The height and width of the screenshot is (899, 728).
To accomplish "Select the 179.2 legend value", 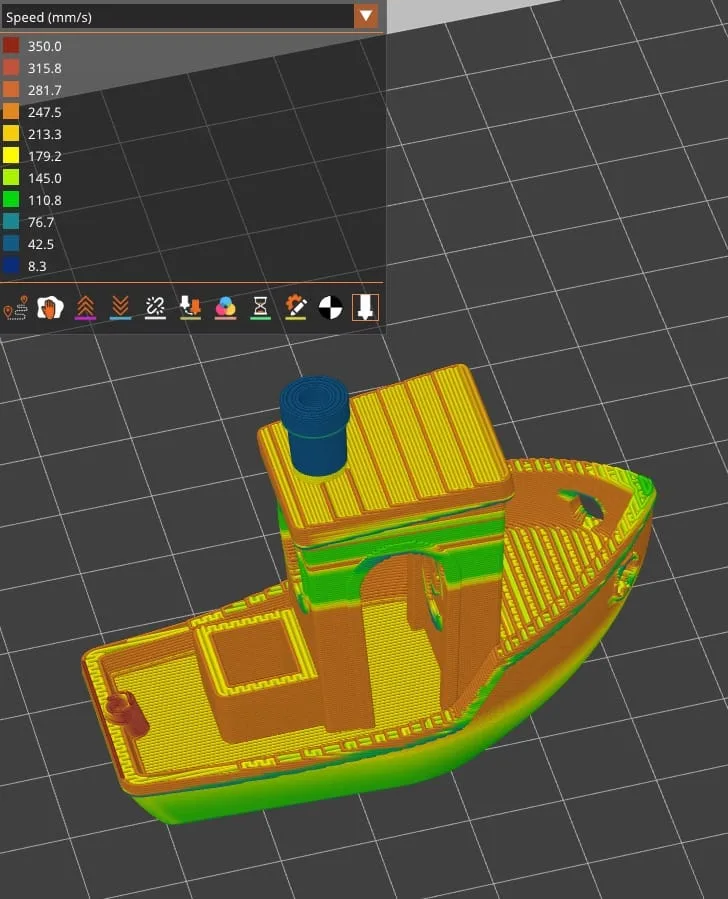I will click(45, 156).
